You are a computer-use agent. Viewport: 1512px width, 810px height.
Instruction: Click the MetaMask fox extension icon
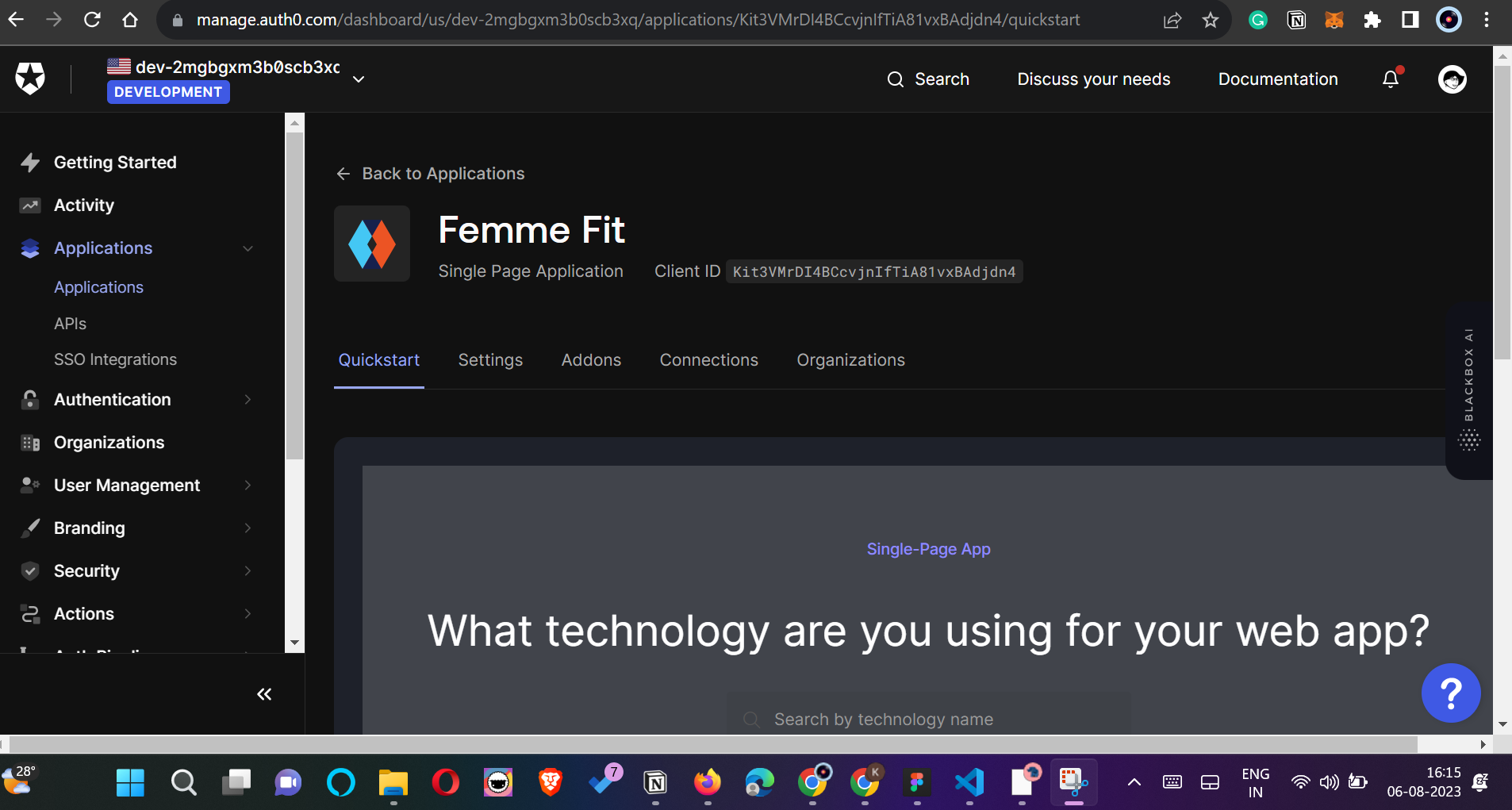tap(1334, 20)
